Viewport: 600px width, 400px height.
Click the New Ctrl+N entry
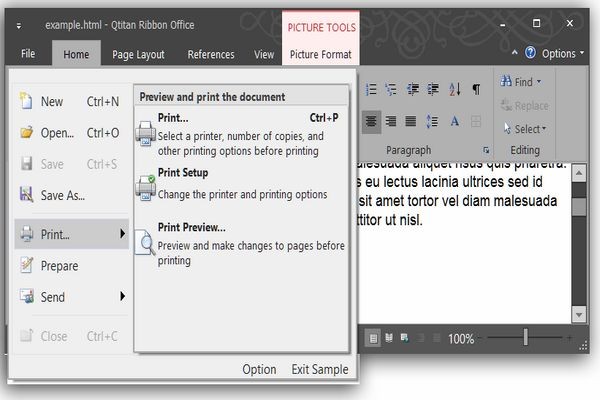(x=72, y=101)
